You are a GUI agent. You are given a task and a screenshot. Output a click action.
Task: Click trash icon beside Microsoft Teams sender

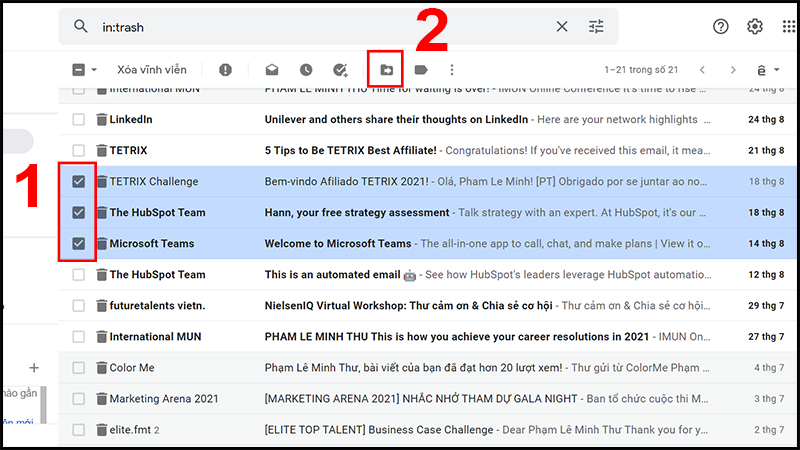pyautogui.click(x=102, y=244)
